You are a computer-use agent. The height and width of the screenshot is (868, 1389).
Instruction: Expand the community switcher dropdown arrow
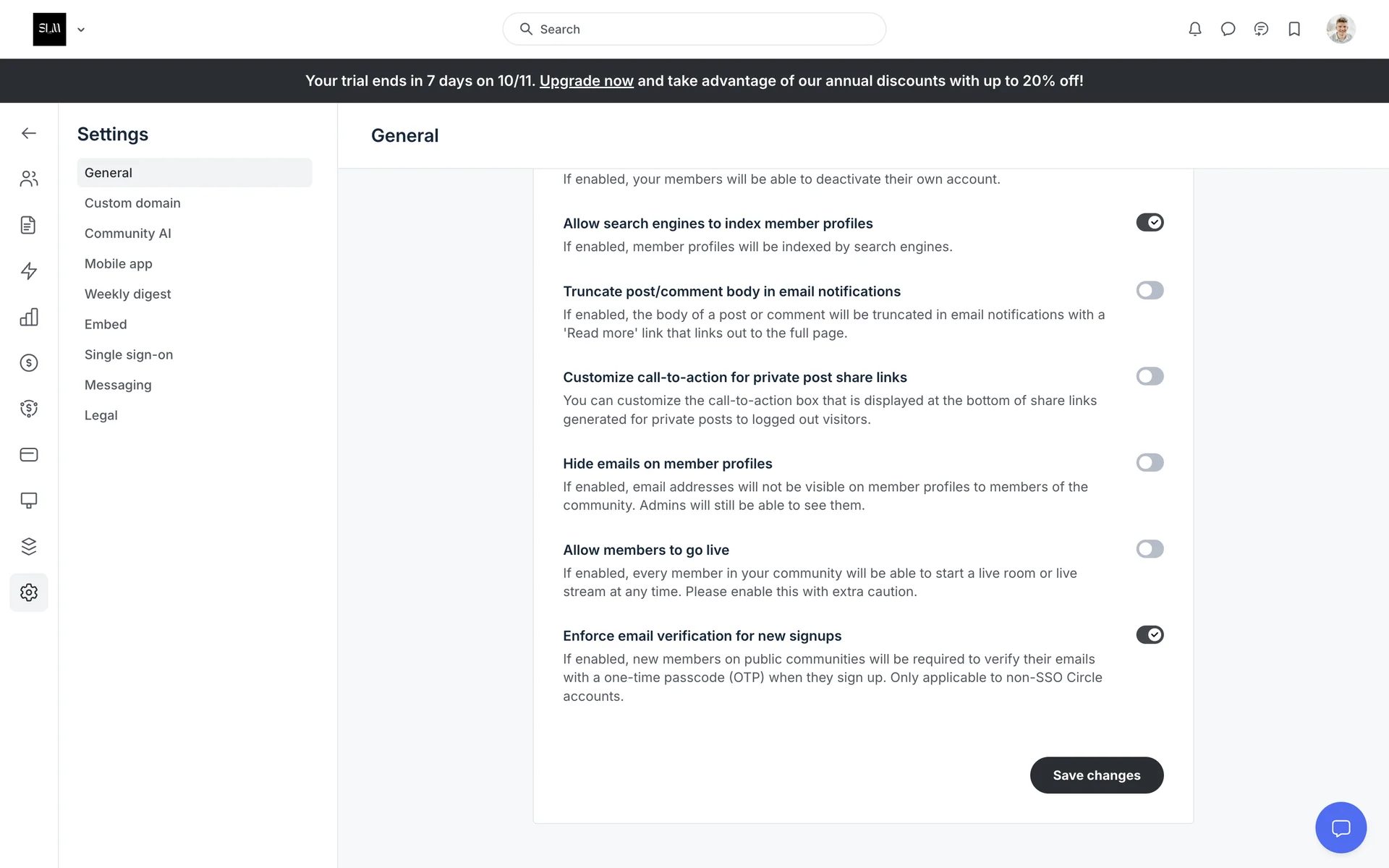[81, 30]
